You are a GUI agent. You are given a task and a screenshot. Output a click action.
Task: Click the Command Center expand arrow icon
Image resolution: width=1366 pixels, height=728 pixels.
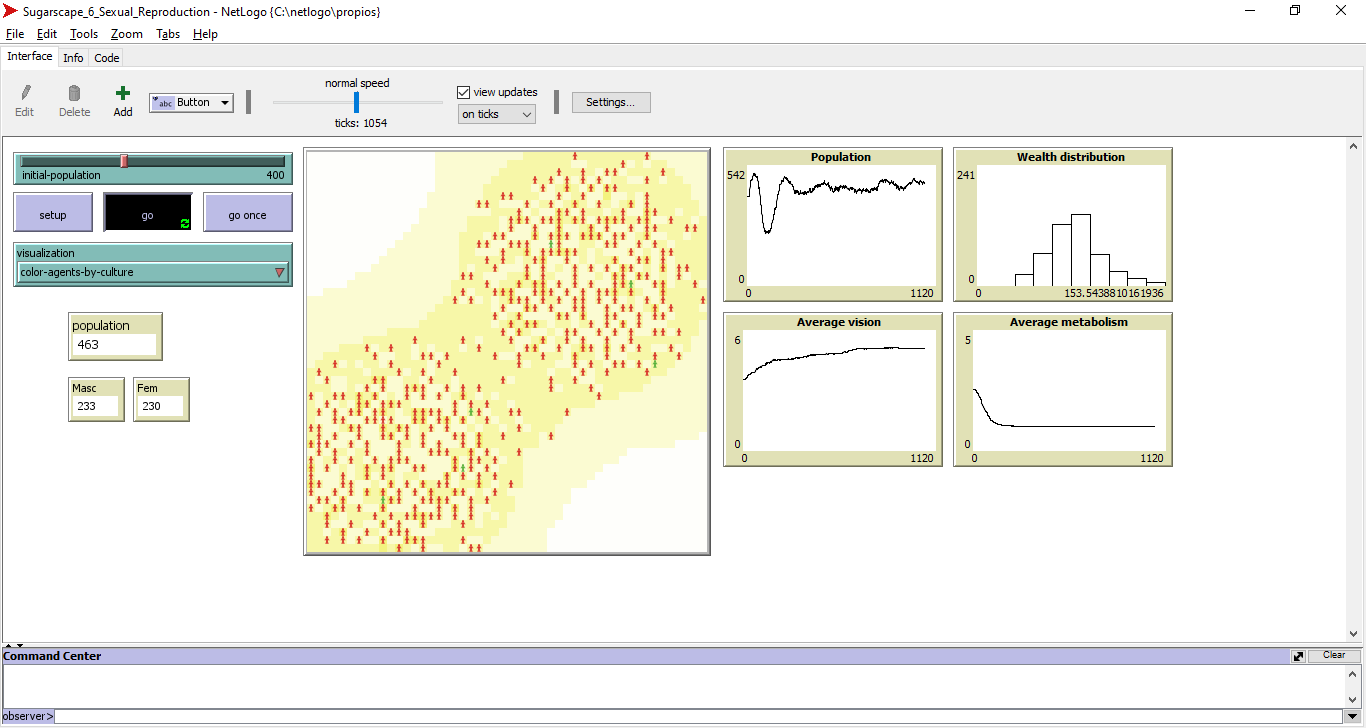pyautogui.click(x=1298, y=656)
